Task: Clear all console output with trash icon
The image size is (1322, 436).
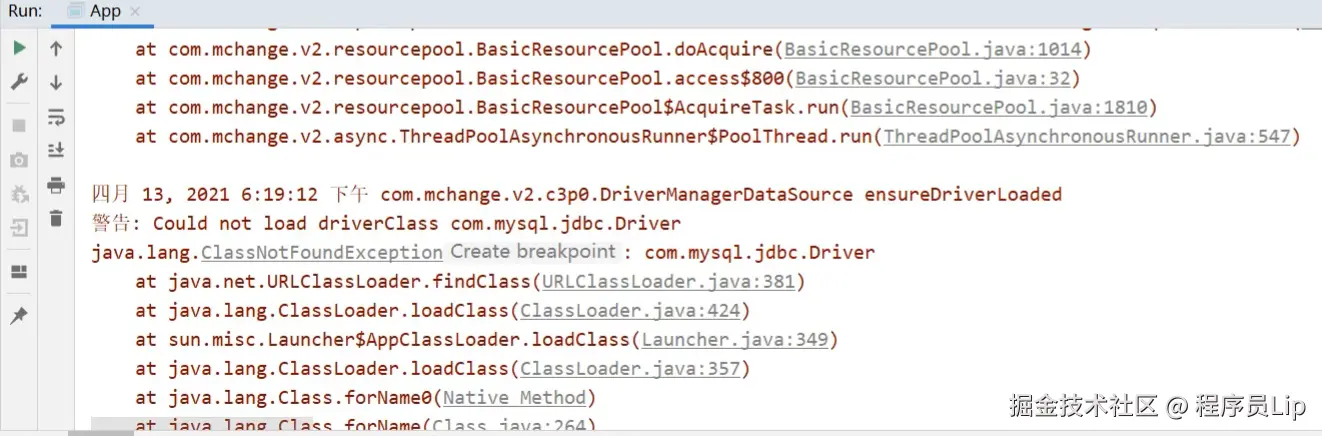Action: 56,218
